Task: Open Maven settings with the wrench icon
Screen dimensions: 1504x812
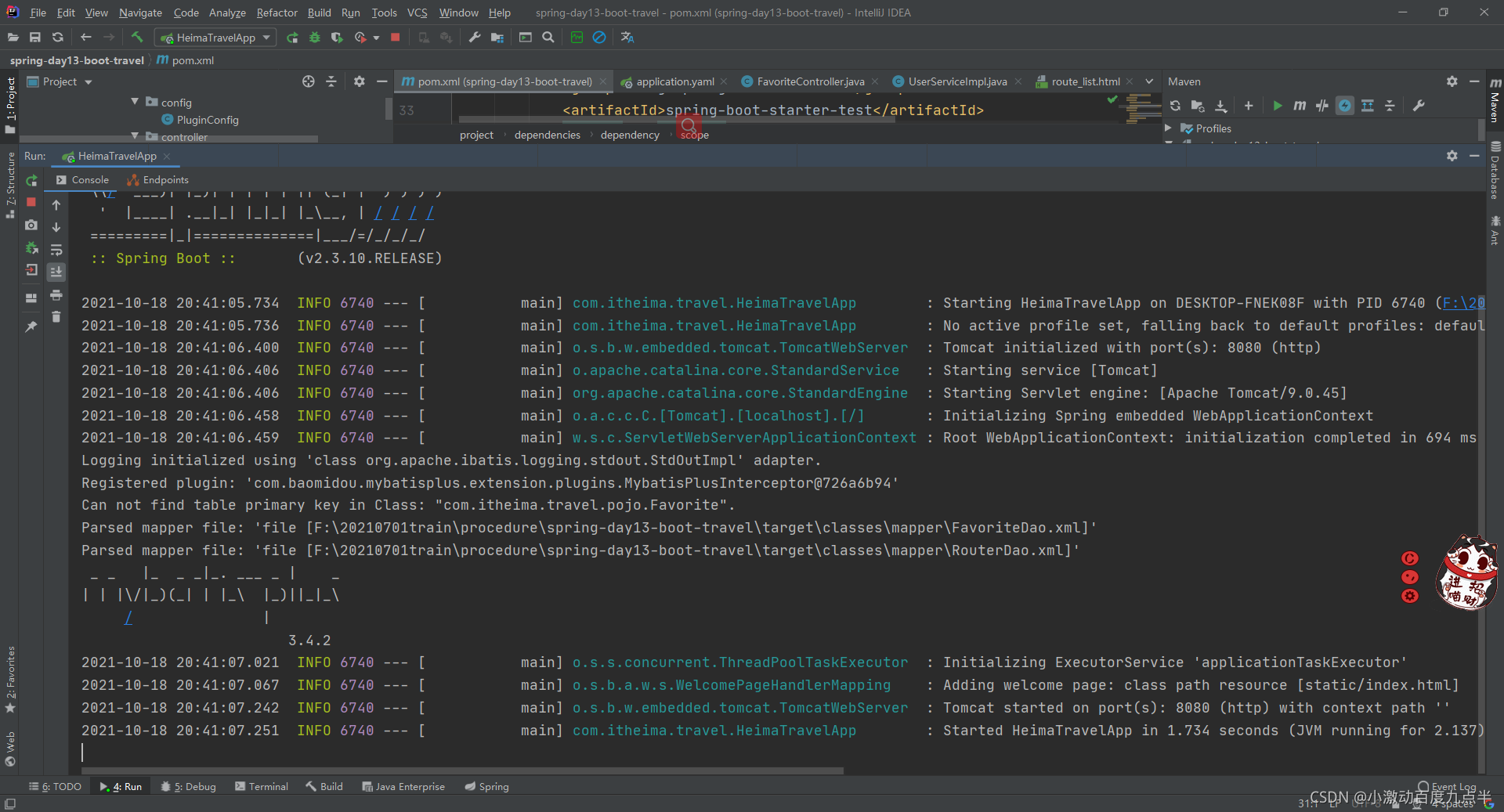Action: (1419, 106)
